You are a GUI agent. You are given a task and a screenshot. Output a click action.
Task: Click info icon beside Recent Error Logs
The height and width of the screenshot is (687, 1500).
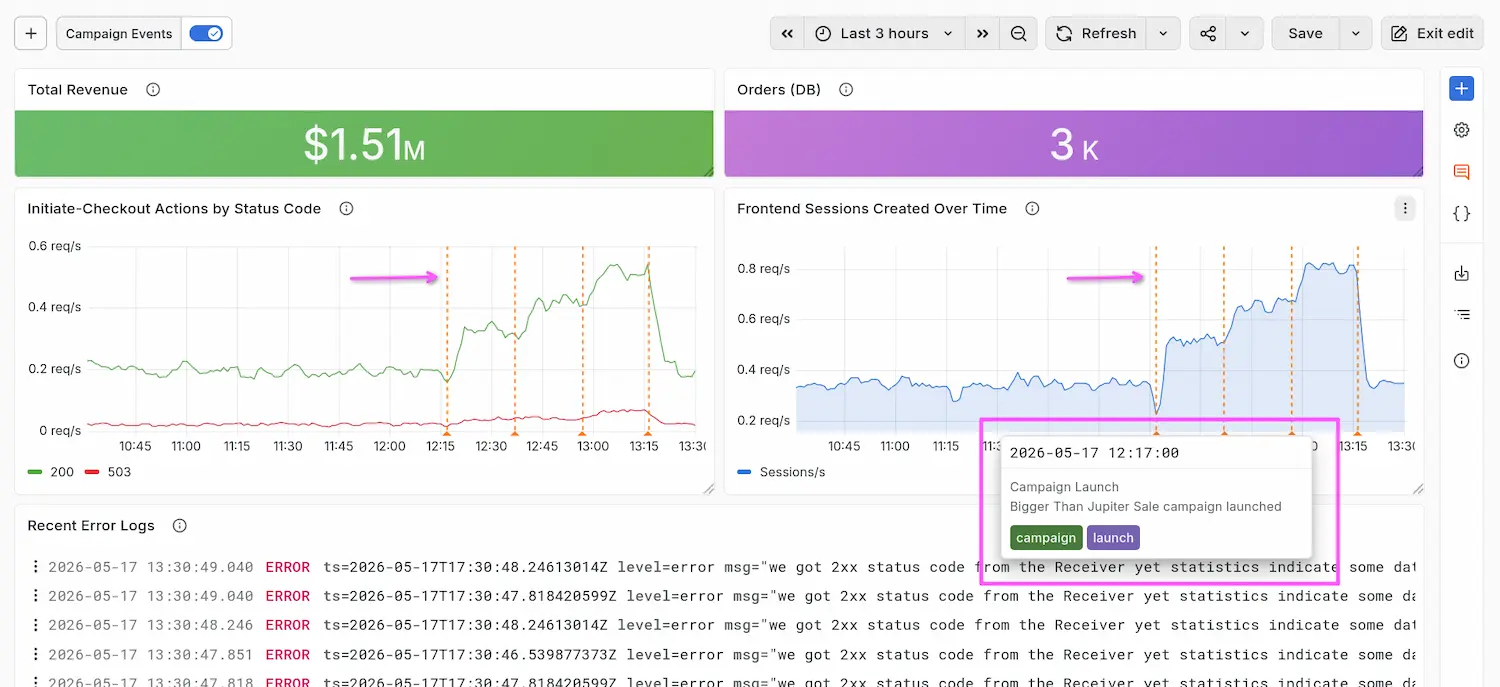coord(180,525)
